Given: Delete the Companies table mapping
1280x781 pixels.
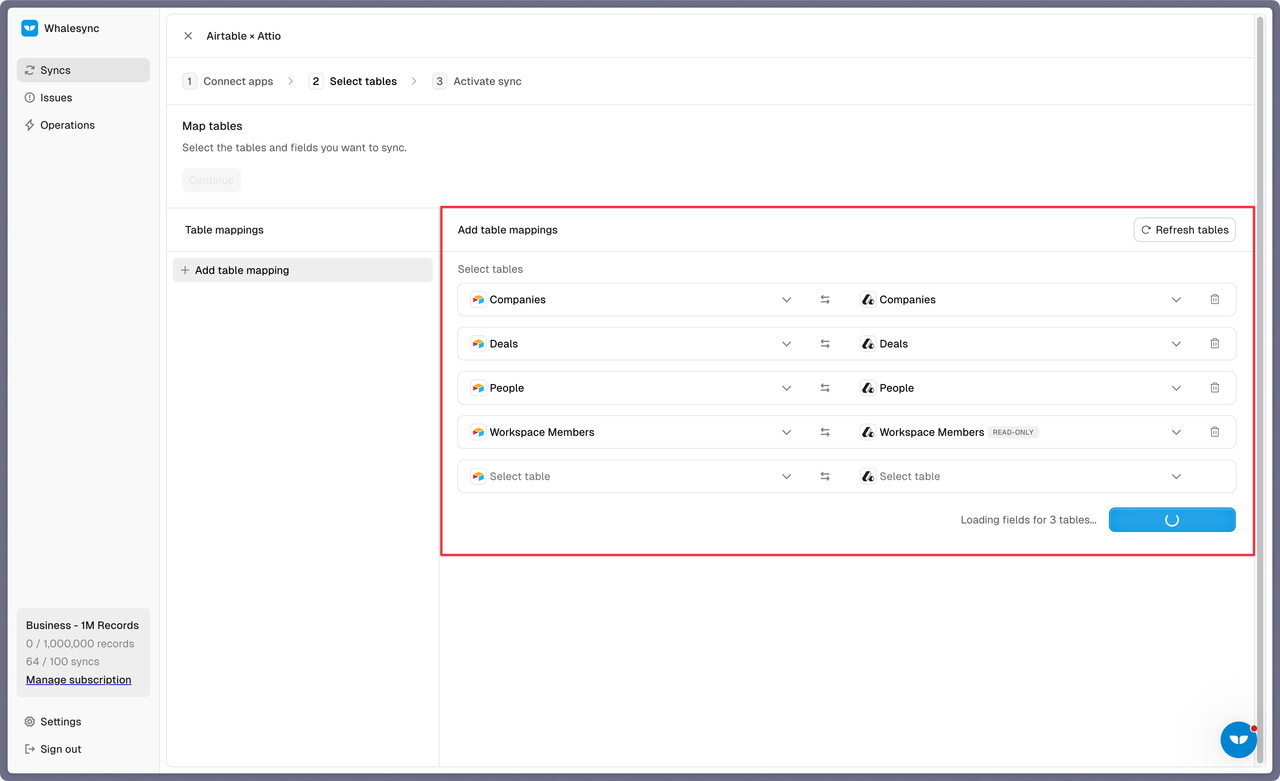Looking at the screenshot, I should (1215, 300).
